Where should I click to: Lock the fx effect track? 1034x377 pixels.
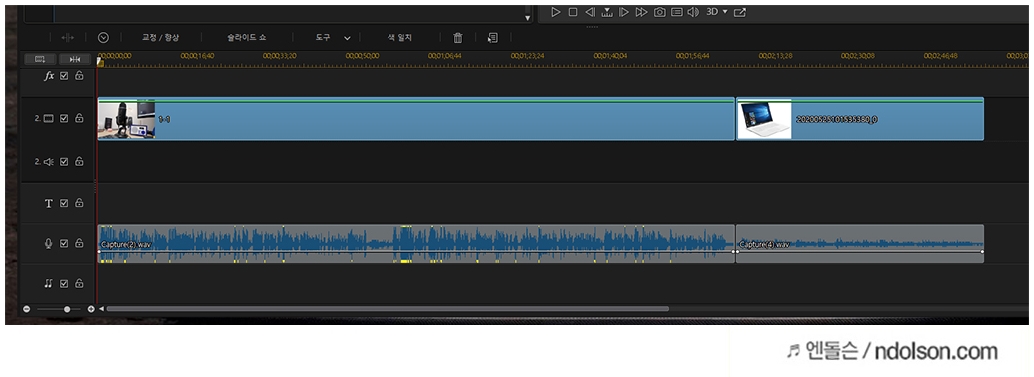pyautogui.click(x=79, y=76)
